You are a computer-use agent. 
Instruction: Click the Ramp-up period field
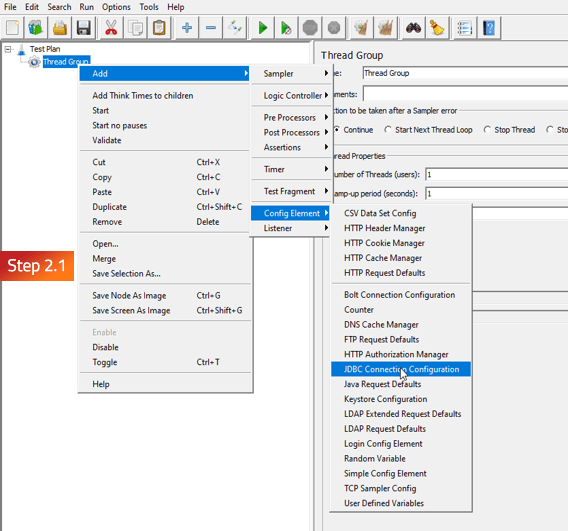(496, 194)
